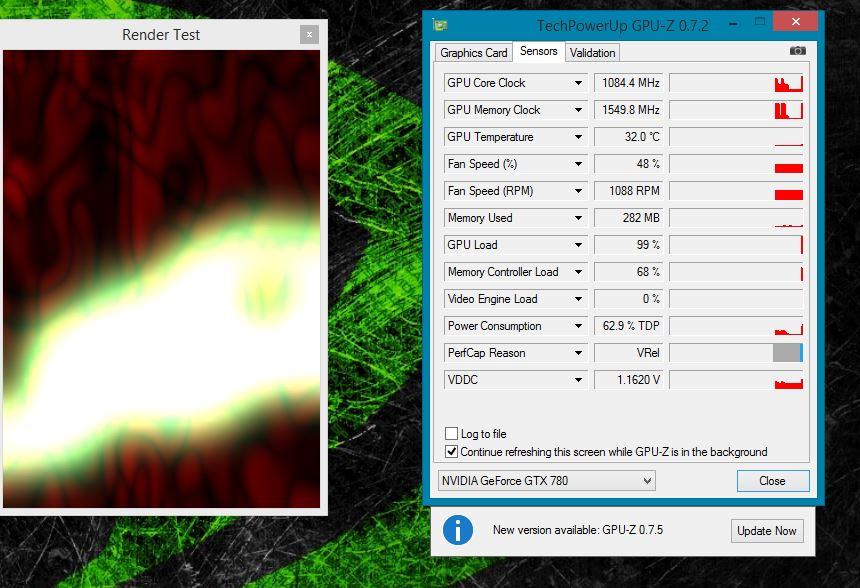860x588 pixels.
Task: Click the 99 % GPU load value
Action: pos(629,245)
